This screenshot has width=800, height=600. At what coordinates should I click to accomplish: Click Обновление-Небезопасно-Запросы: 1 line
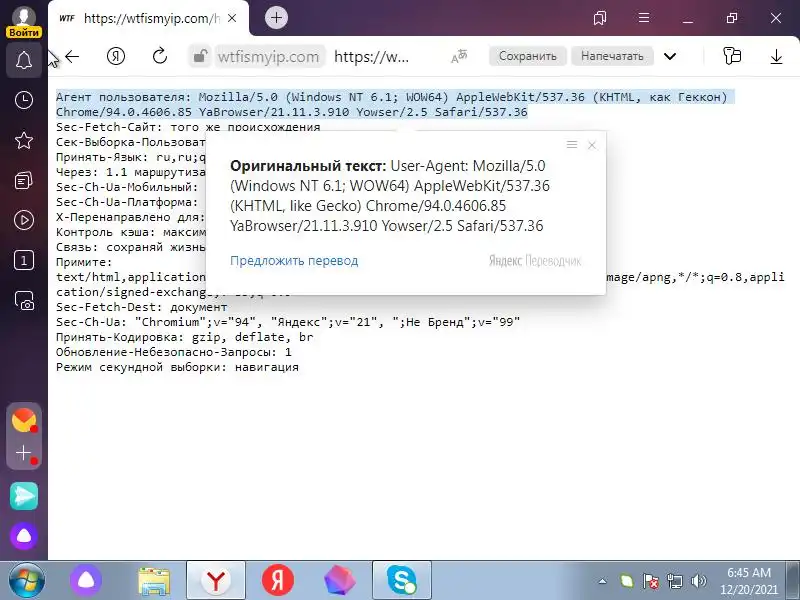click(173, 352)
